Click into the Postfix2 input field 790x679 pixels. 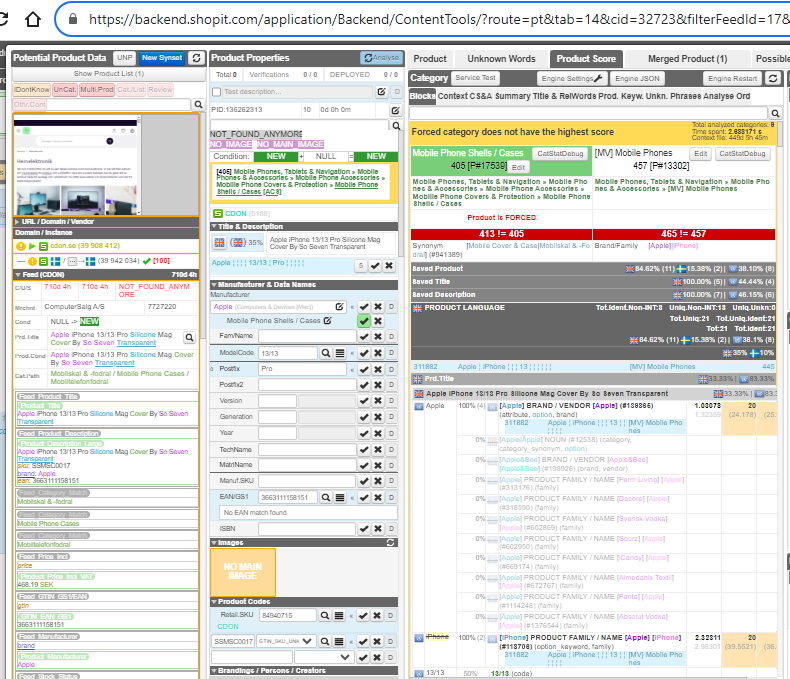coord(307,385)
